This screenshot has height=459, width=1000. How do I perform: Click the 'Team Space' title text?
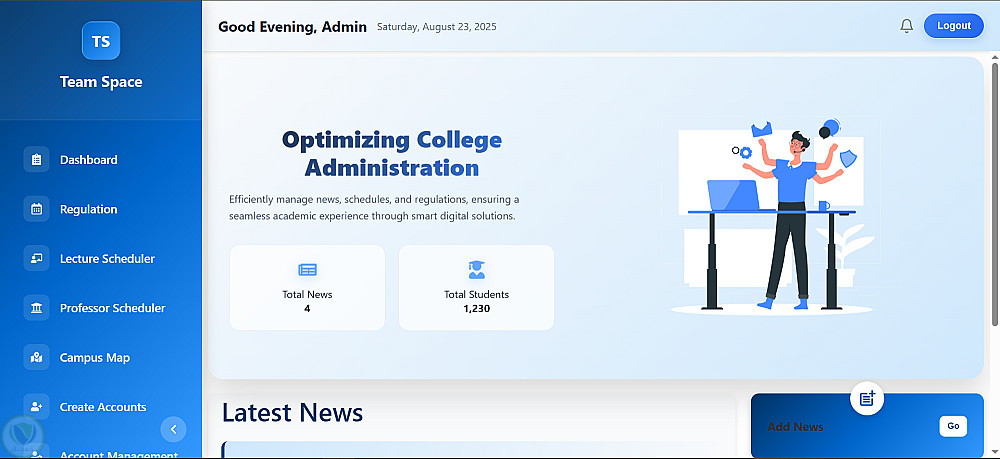(x=101, y=82)
